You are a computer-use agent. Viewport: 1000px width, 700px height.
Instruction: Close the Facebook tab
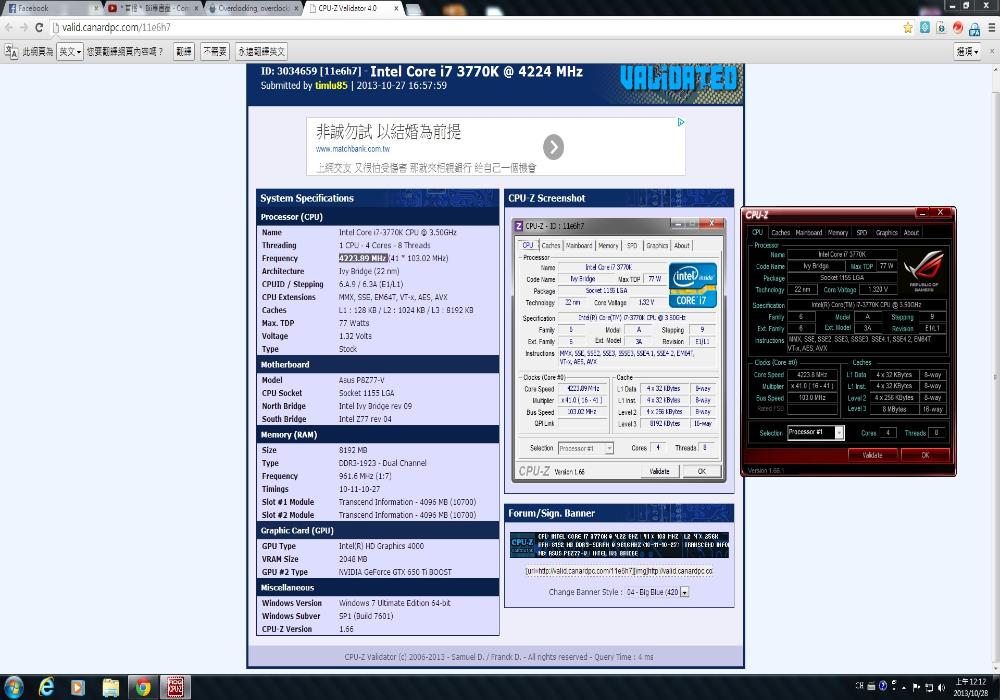tap(96, 8)
